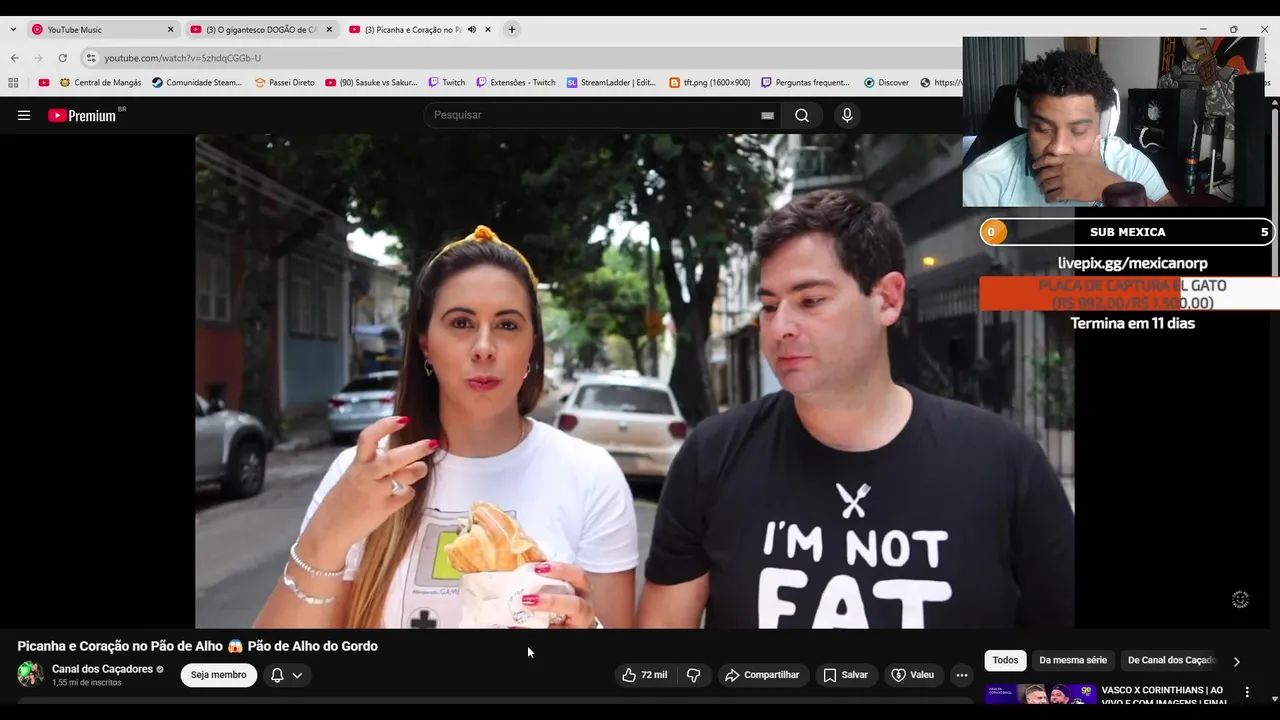Open more actions ellipsis under video
Screen dimensions: 1280x720
(x=962, y=675)
